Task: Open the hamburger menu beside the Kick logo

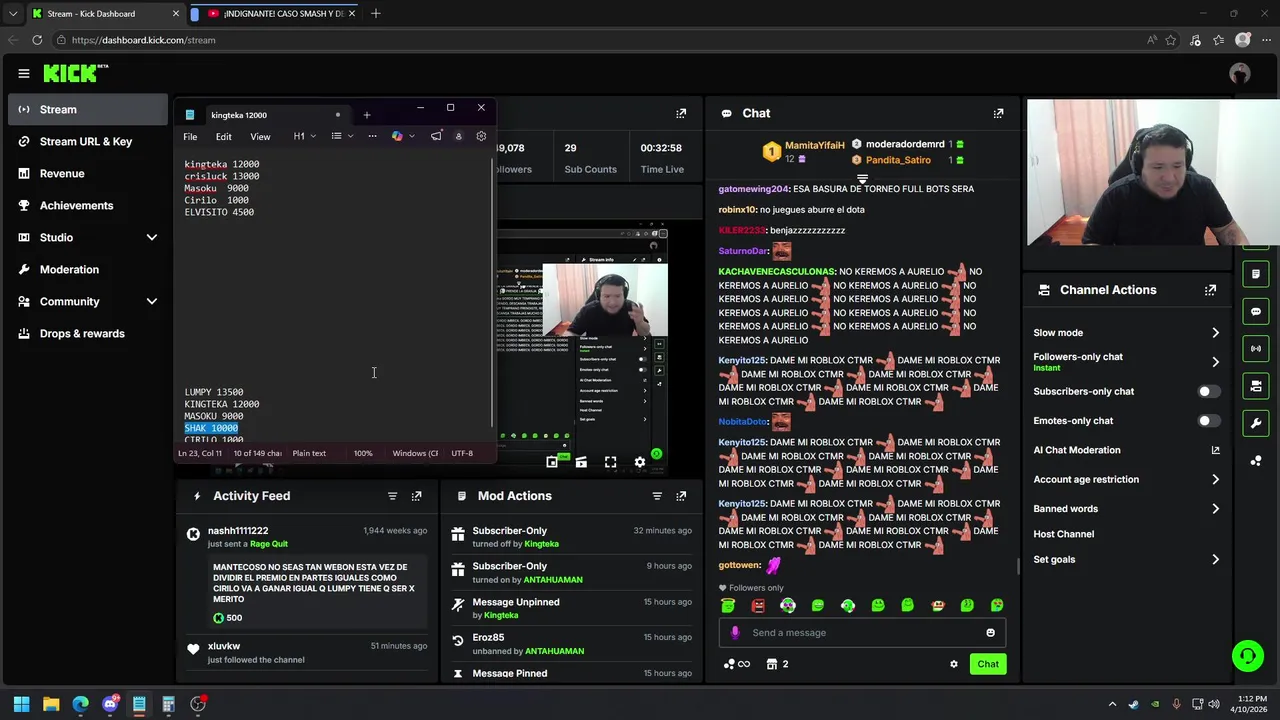Action: pos(23,73)
